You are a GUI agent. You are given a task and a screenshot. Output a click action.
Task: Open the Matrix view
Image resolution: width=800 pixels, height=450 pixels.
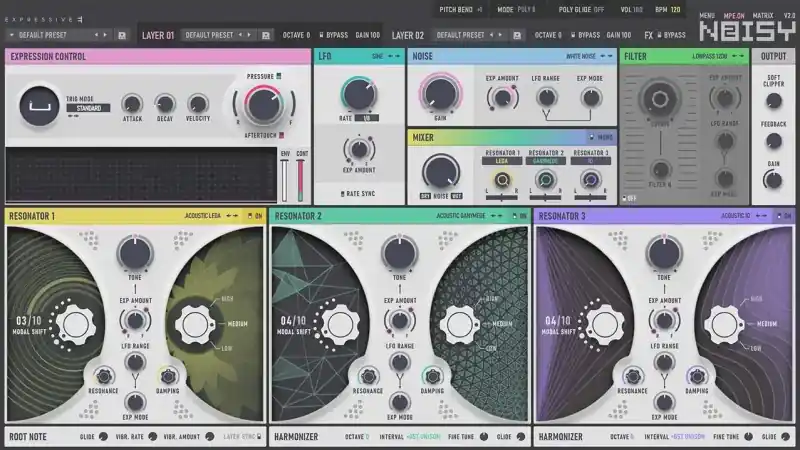[x=763, y=16]
